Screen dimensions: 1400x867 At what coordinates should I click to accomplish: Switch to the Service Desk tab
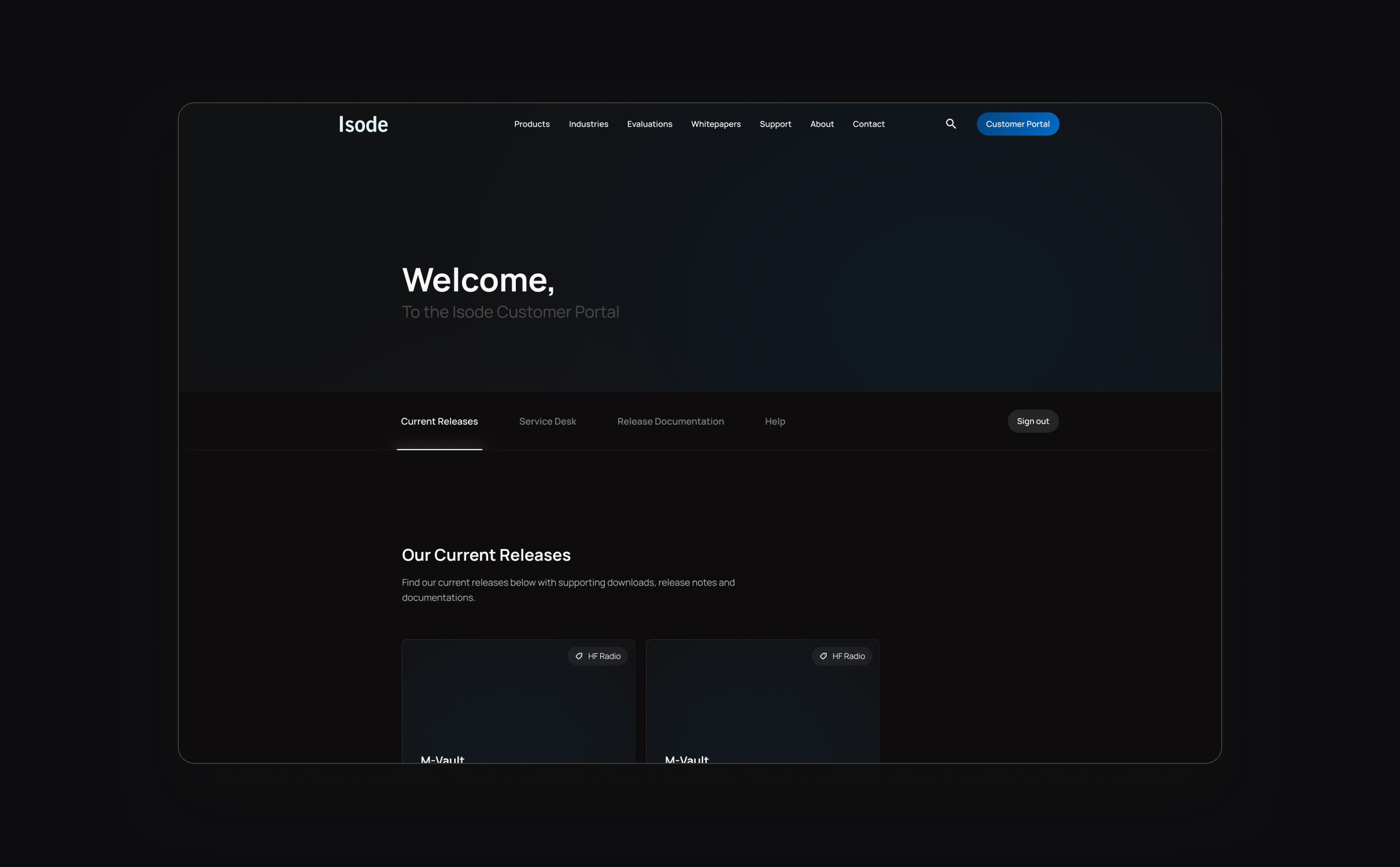coord(547,421)
